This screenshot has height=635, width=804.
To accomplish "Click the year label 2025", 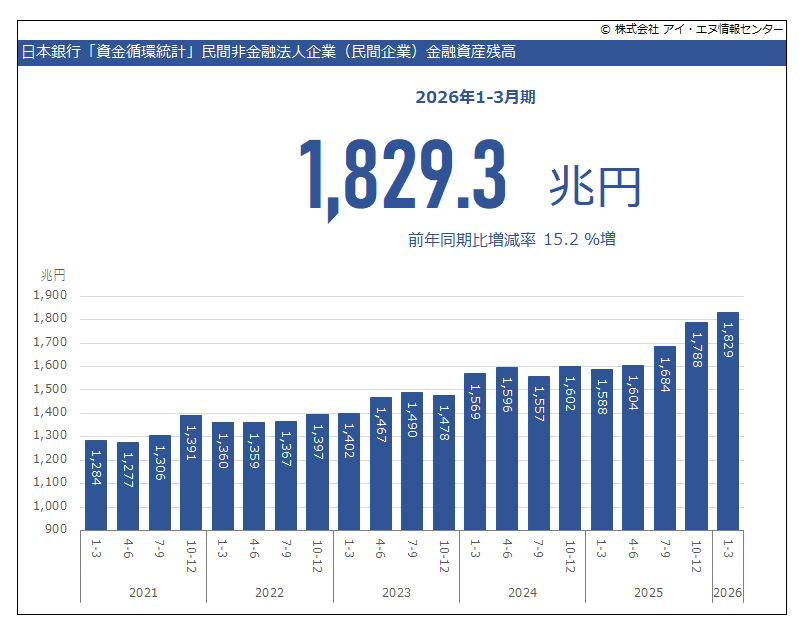I will point(649,592).
